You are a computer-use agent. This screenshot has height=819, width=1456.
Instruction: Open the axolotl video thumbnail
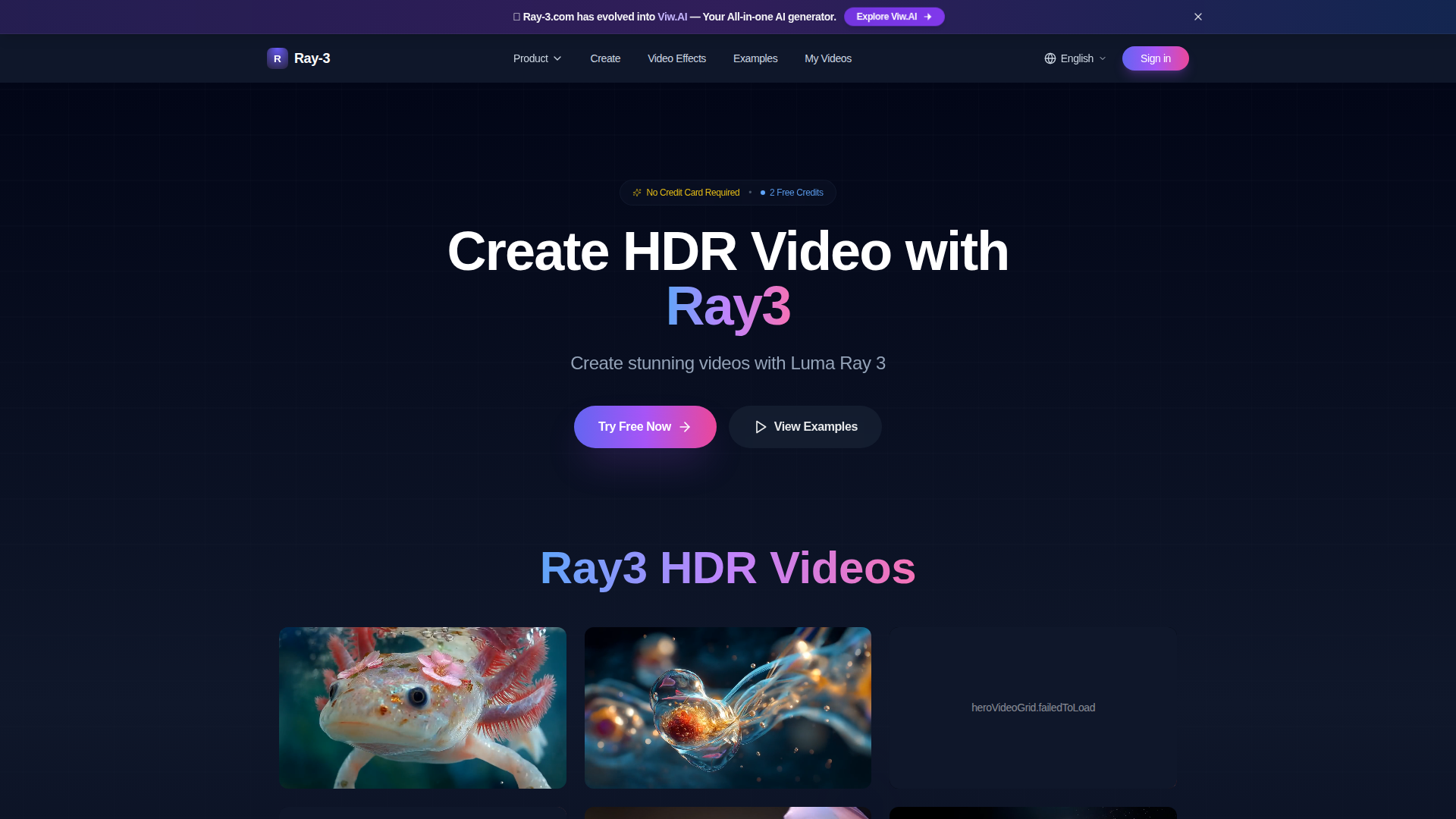[422, 708]
